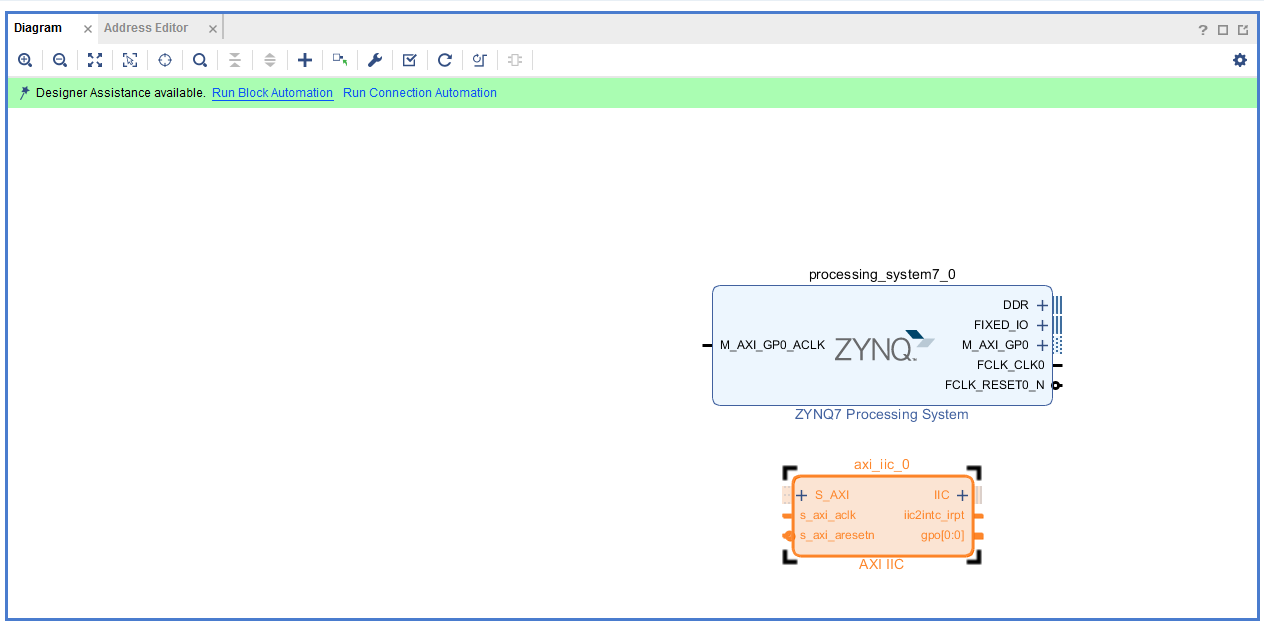This screenshot has height=630, width=1264.
Task: Click the Search magnifier icon
Action: (200, 60)
